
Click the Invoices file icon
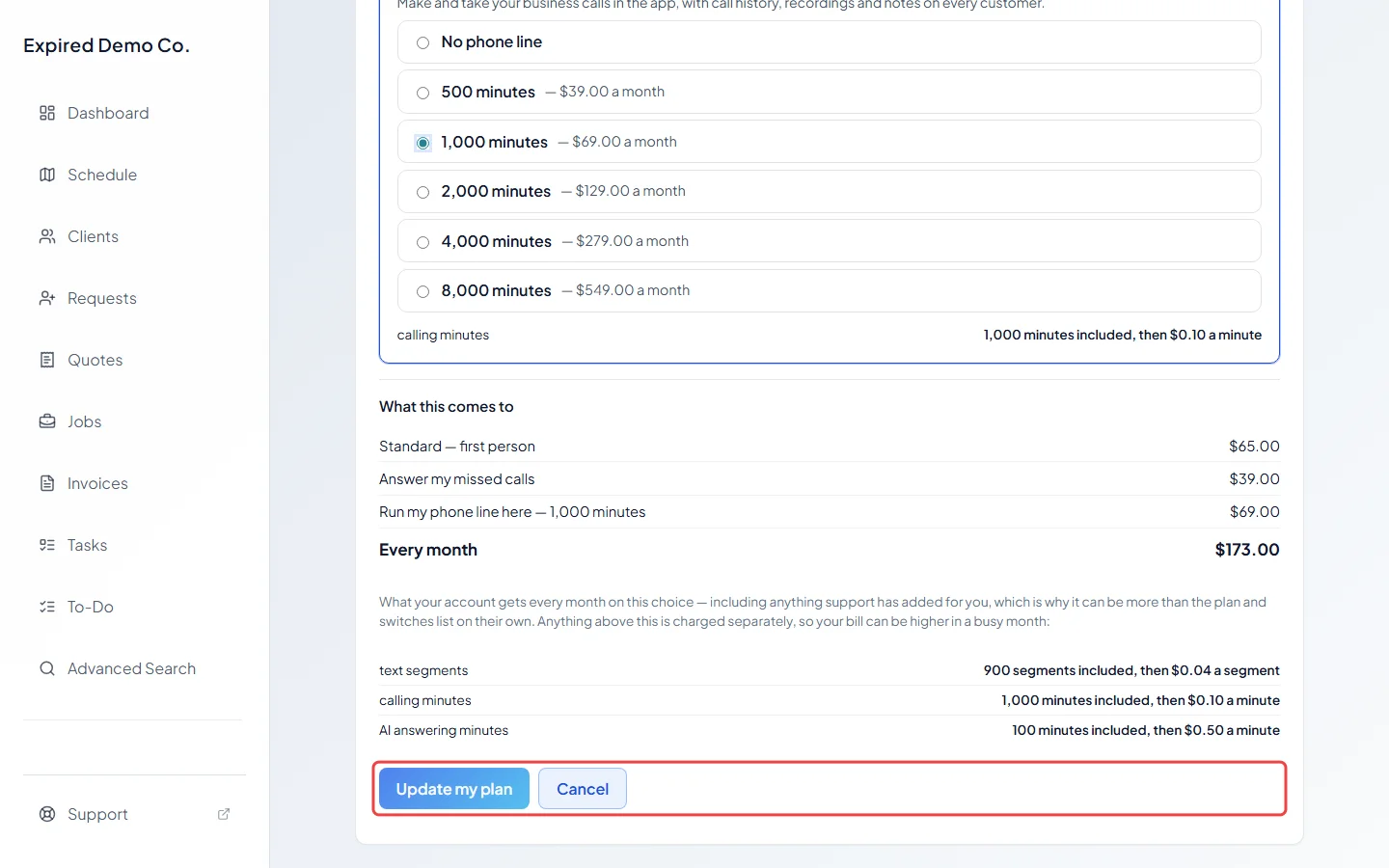47,483
